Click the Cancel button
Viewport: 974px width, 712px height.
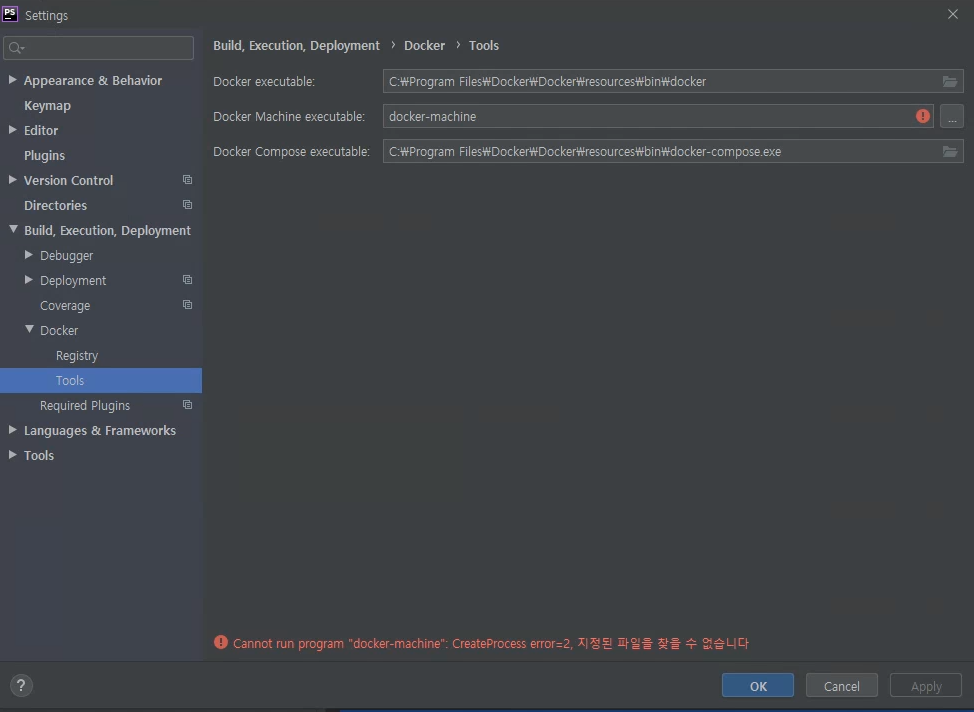tap(841, 686)
